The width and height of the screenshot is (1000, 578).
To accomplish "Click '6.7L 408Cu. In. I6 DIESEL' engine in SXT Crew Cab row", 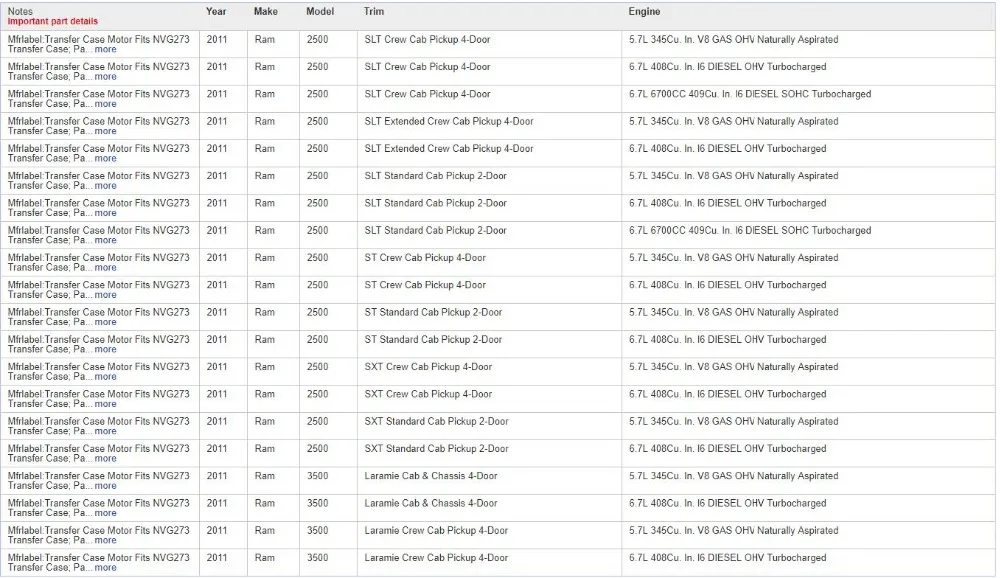I will tap(728, 395).
